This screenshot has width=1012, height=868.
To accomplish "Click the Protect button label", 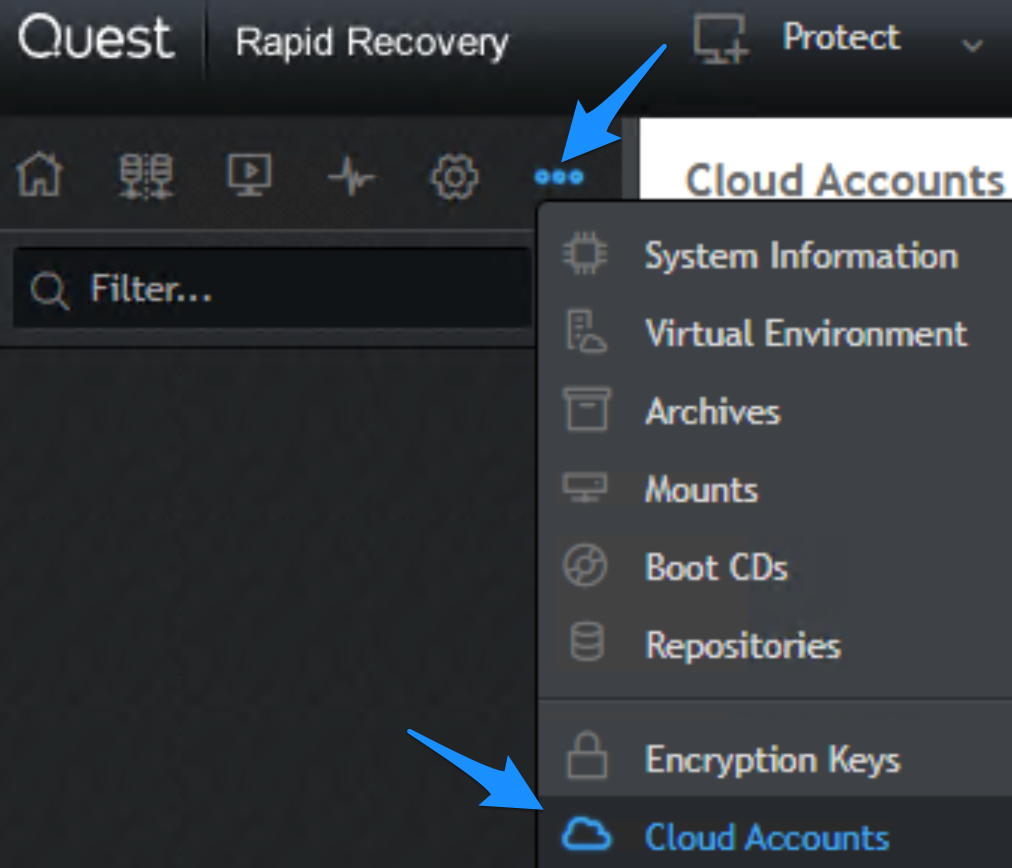I will coord(841,37).
